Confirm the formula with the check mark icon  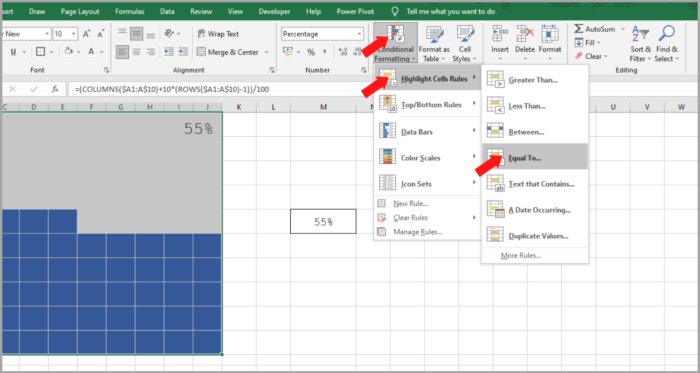tap(34, 89)
